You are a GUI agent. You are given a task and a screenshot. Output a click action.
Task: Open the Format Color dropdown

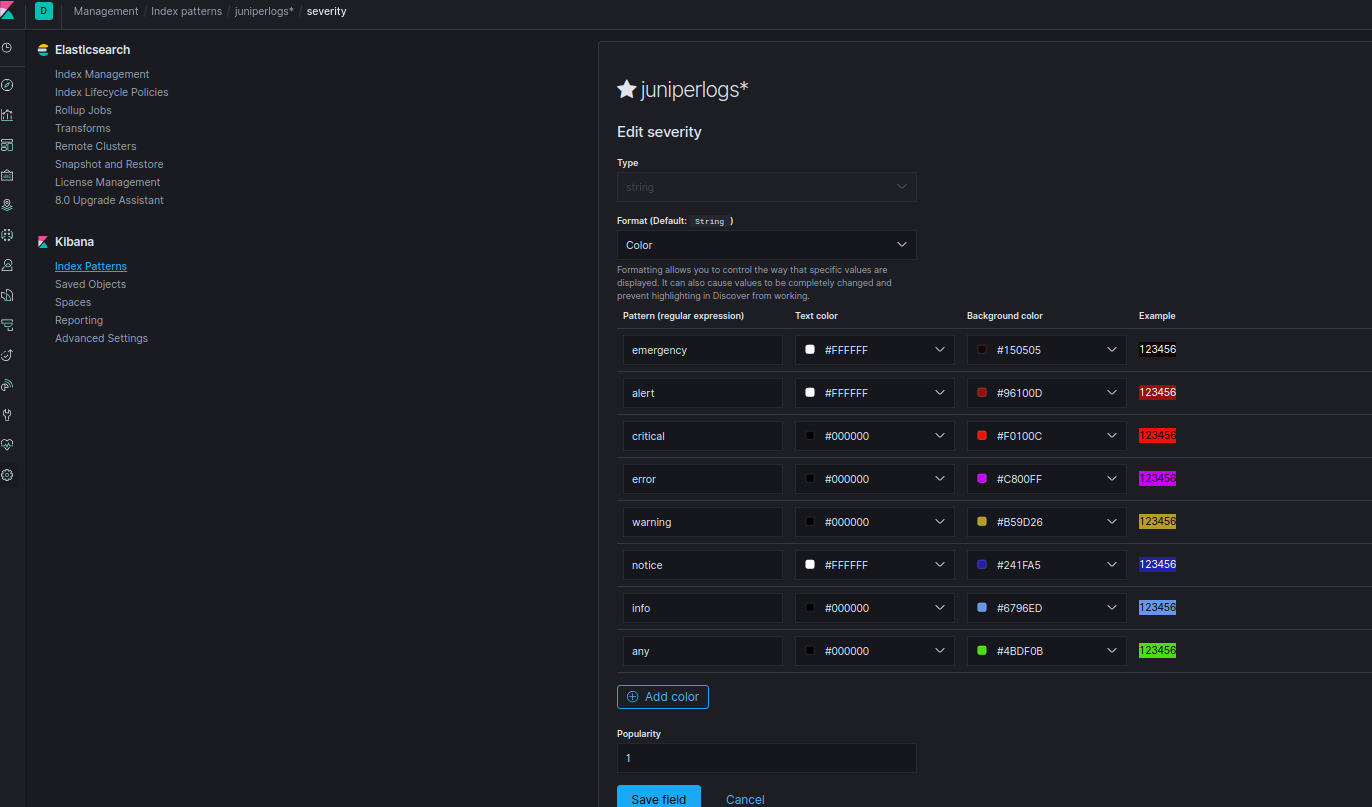767,245
